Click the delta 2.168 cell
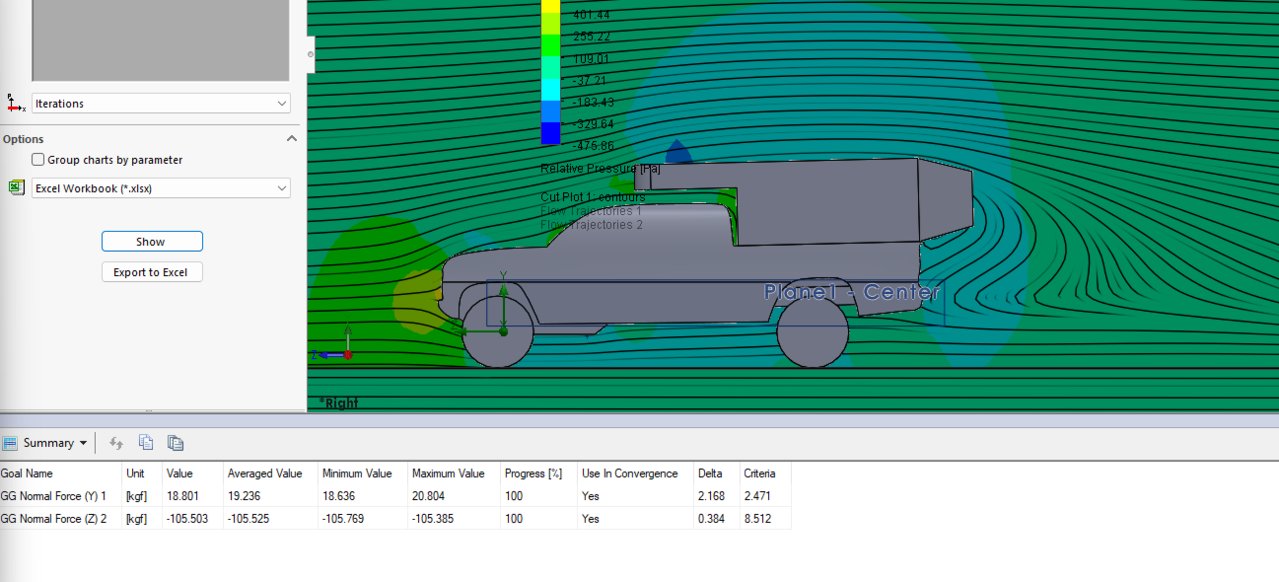This screenshot has height=582, width=1279. [x=712, y=494]
